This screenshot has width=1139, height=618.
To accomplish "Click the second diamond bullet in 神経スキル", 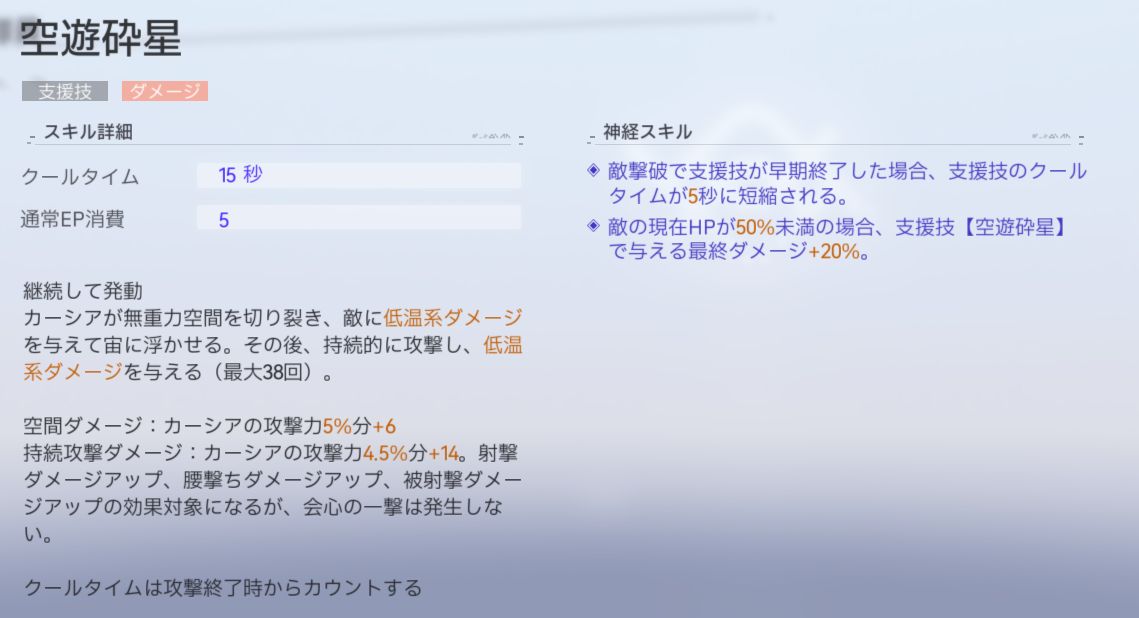I will point(594,226).
